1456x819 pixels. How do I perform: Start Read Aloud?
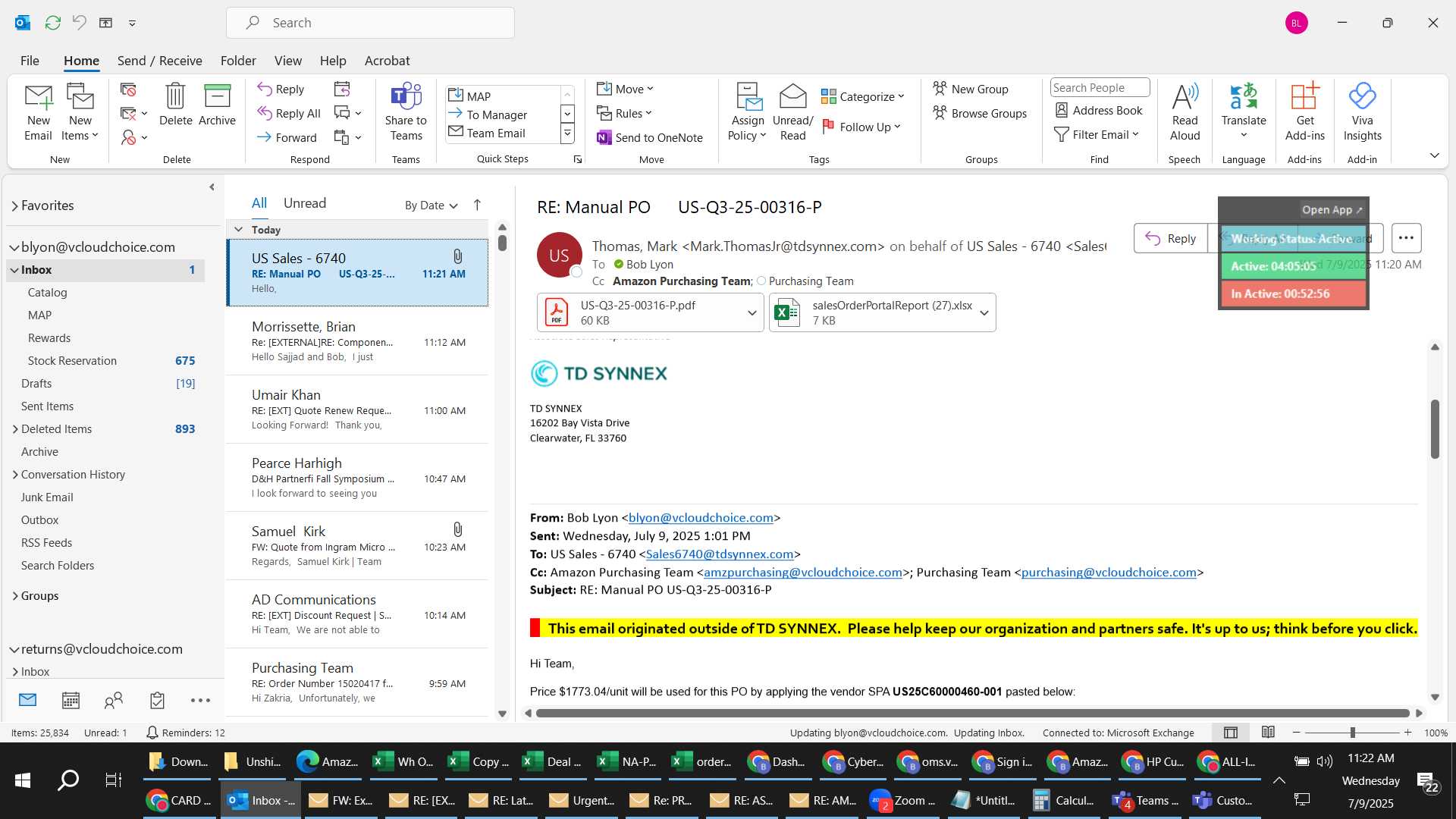pyautogui.click(x=1185, y=112)
